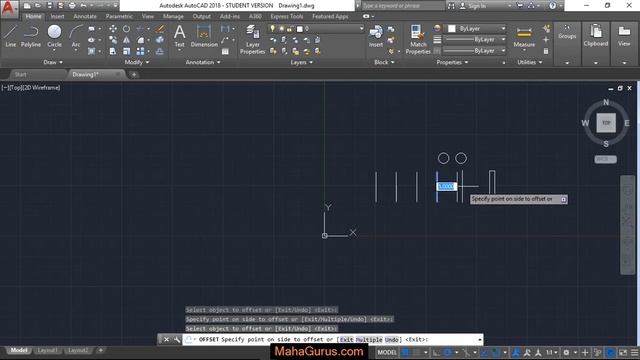Toggle layer freeze sun icon
This screenshot has width=640, height=360.
point(281,29)
